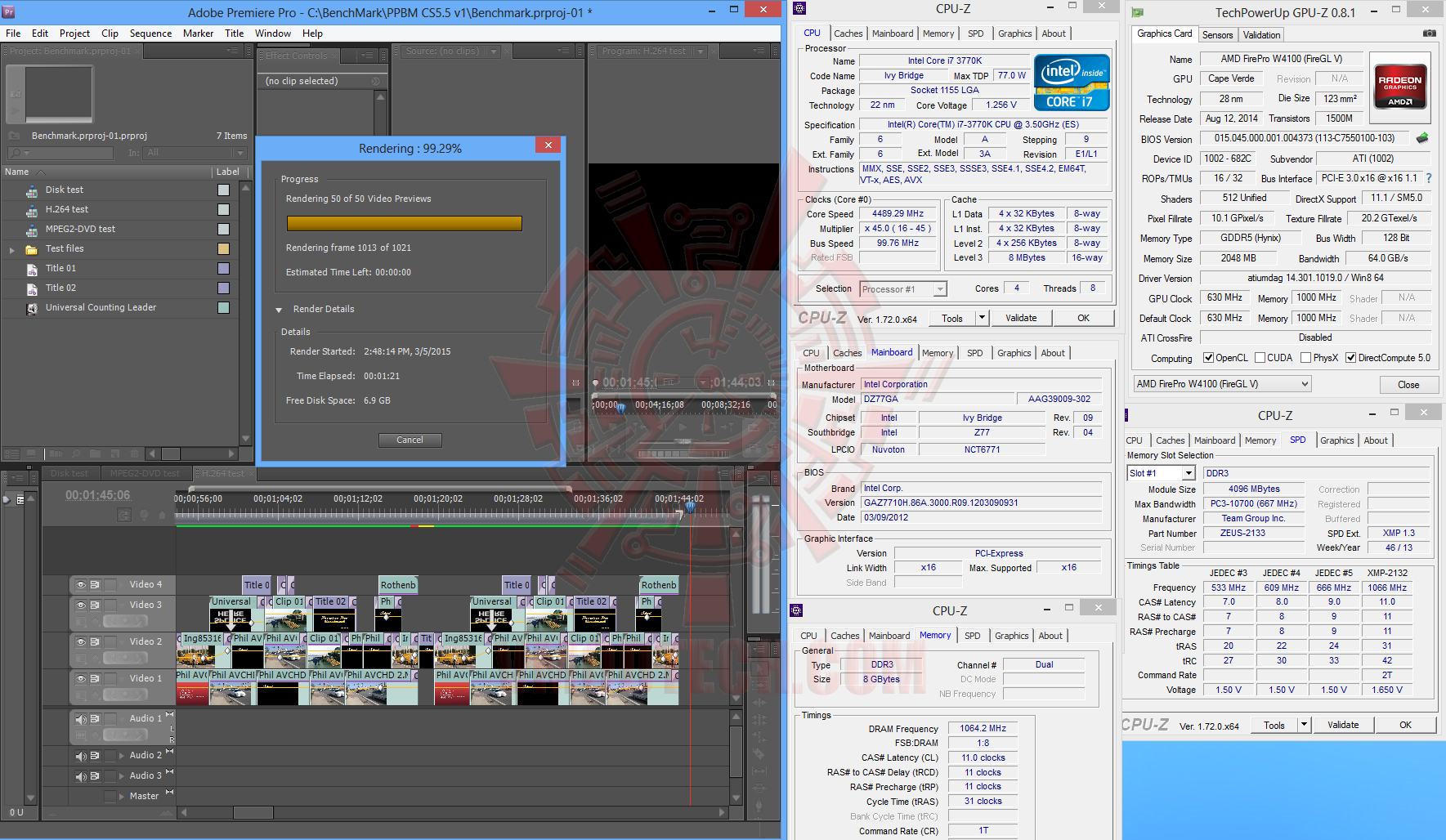Click the Intel Core i7 logo in CPU-Z
Viewport: 1446px width, 840px height.
[x=1071, y=82]
